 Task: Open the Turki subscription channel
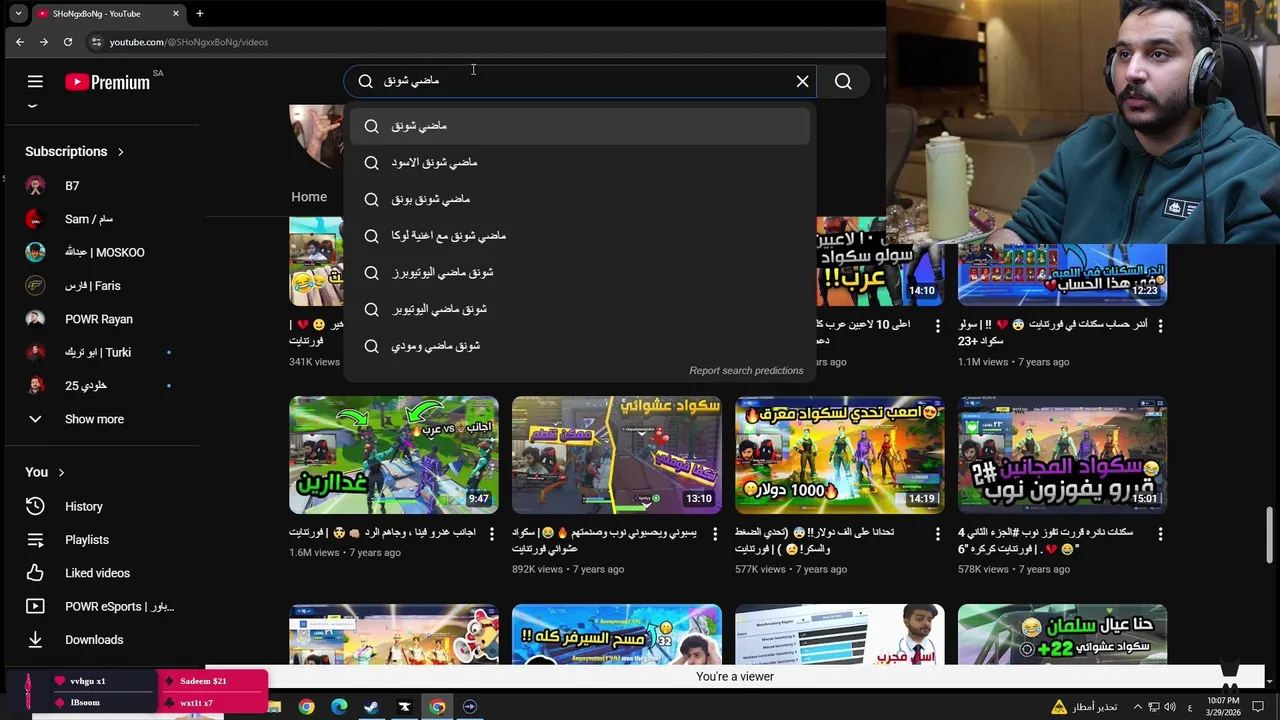click(100, 352)
